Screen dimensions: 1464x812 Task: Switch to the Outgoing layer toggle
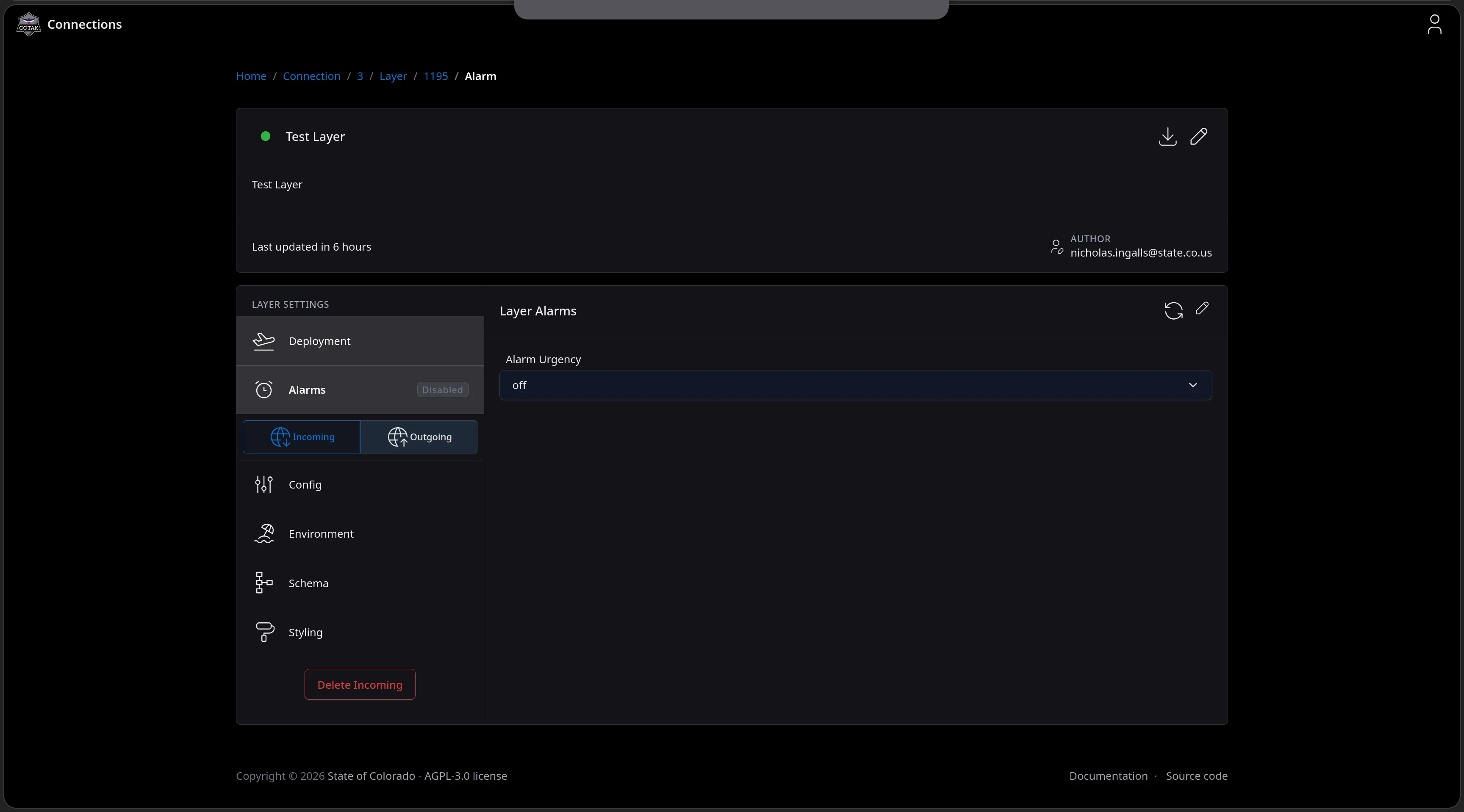click(419, 436)
